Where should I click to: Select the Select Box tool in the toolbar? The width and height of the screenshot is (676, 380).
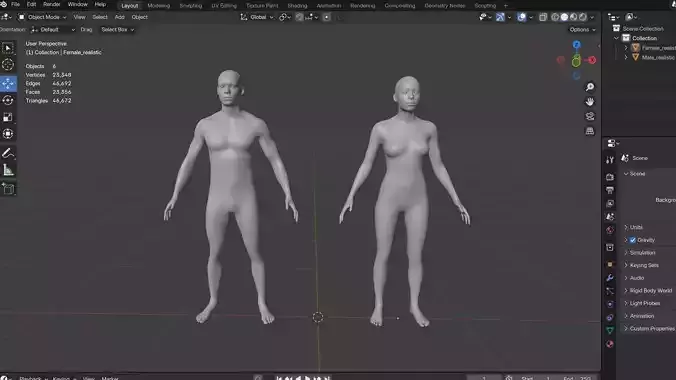click(x=8, y=48)
